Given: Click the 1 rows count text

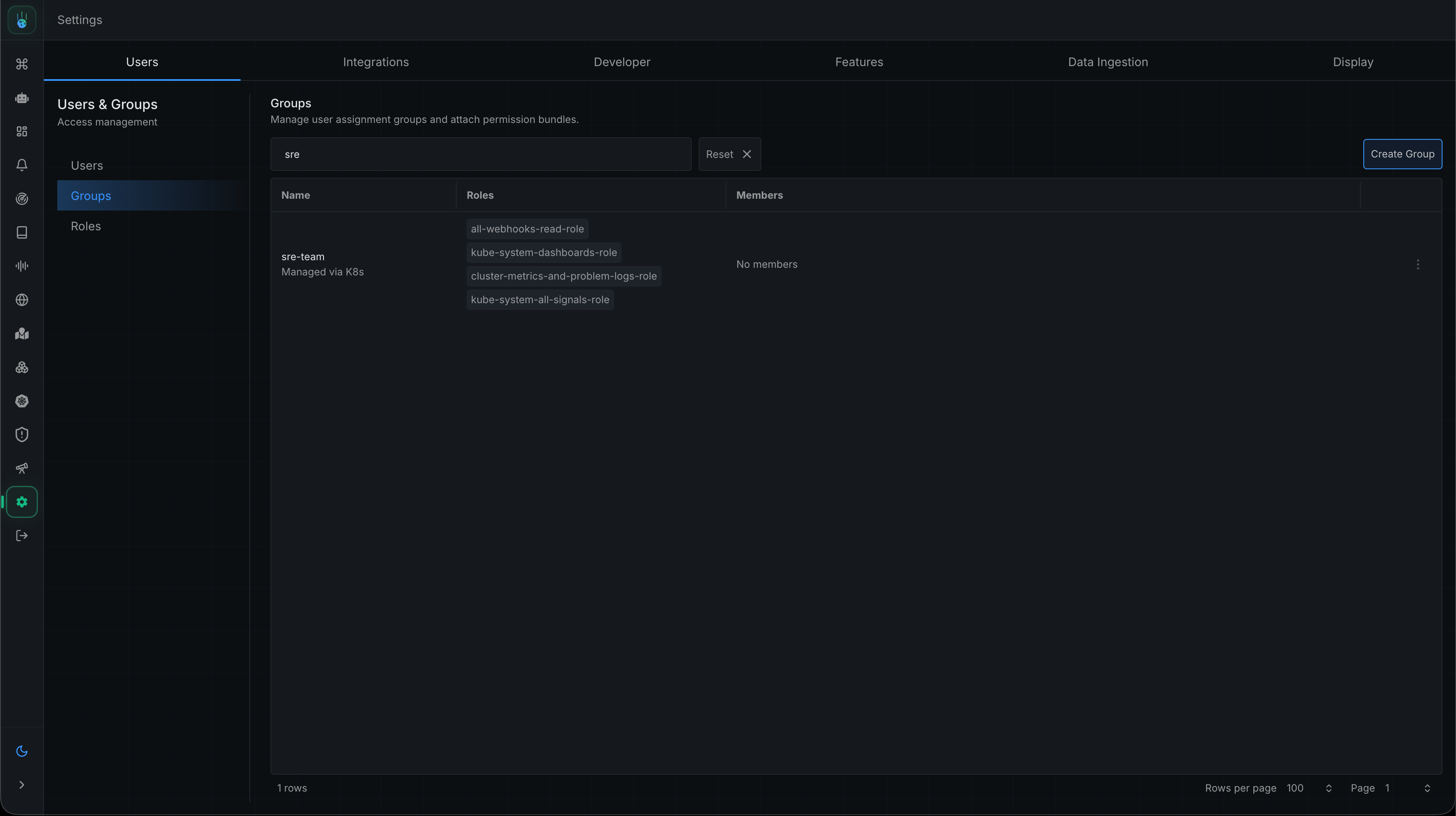Looking at the screenshot, I should (x=292, y=788).
